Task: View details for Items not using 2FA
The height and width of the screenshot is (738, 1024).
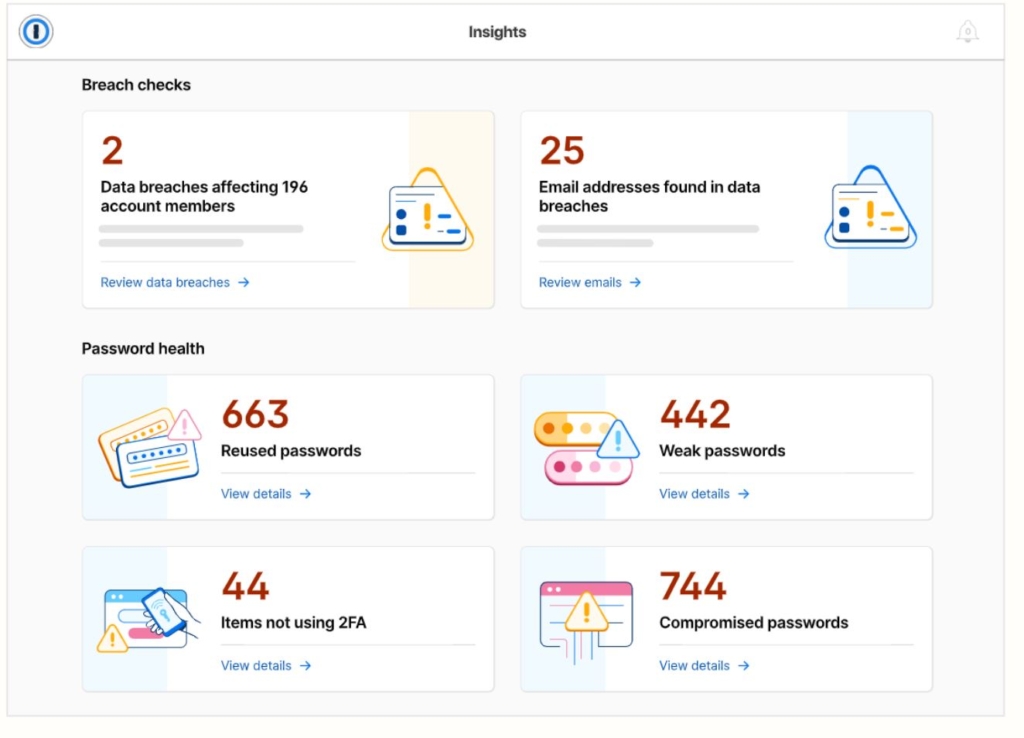Action: coord(258,666)
